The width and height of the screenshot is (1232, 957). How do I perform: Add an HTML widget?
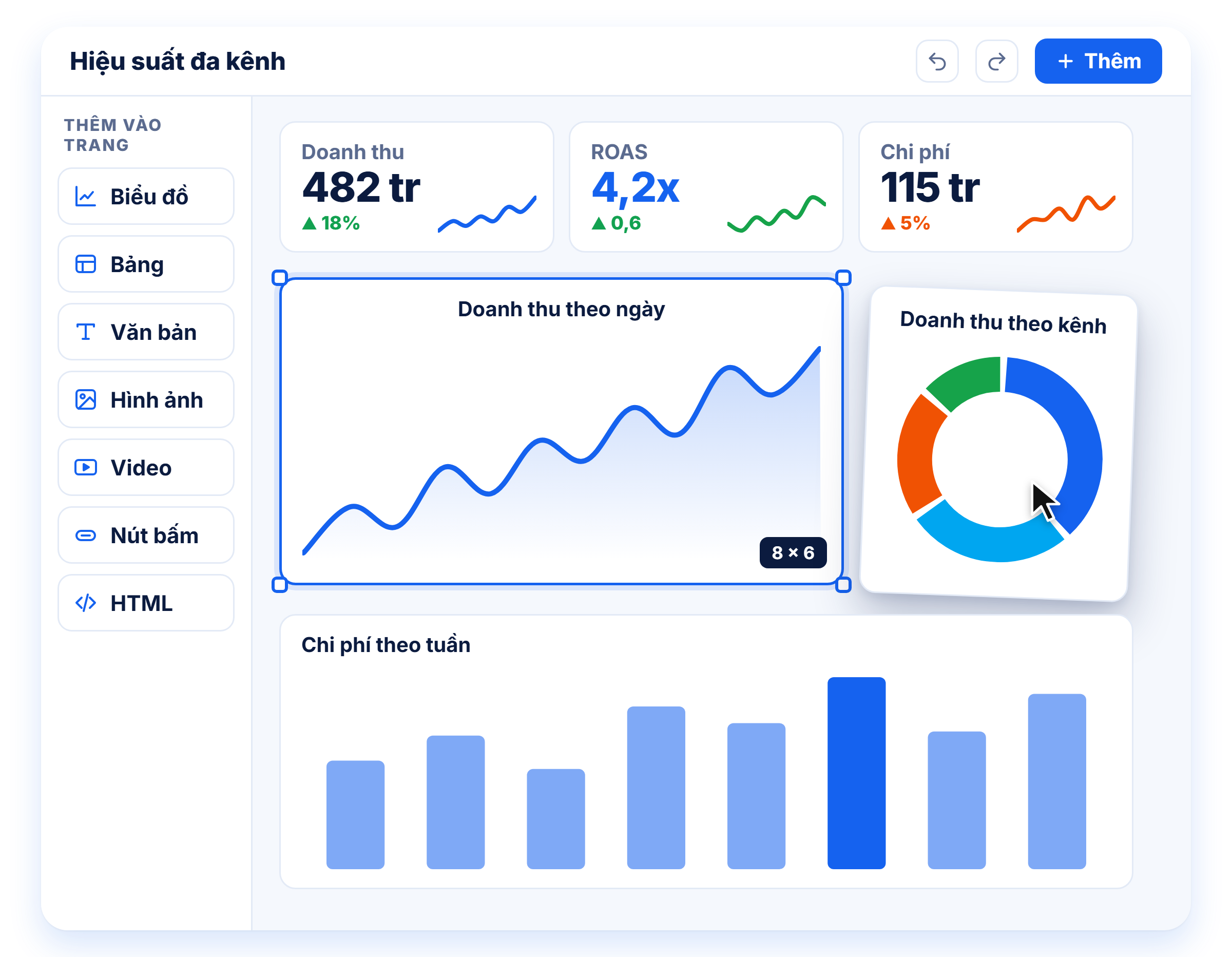point(146,603)
